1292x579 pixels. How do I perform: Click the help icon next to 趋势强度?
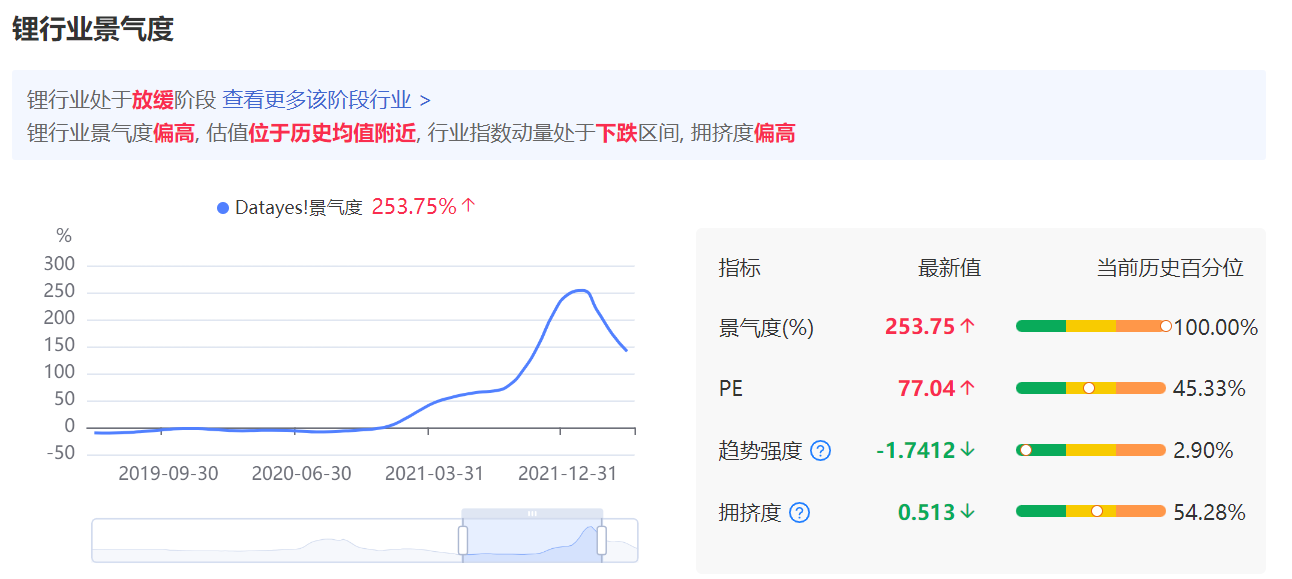click(820, 451)
